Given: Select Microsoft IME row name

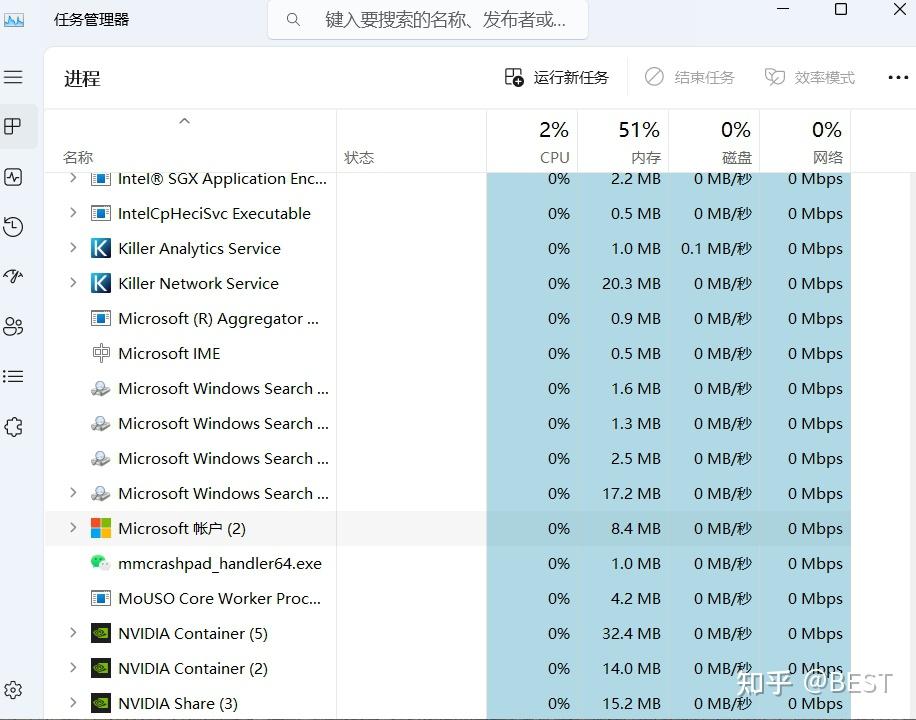Looking at the screenshot, I should (169, 354).
